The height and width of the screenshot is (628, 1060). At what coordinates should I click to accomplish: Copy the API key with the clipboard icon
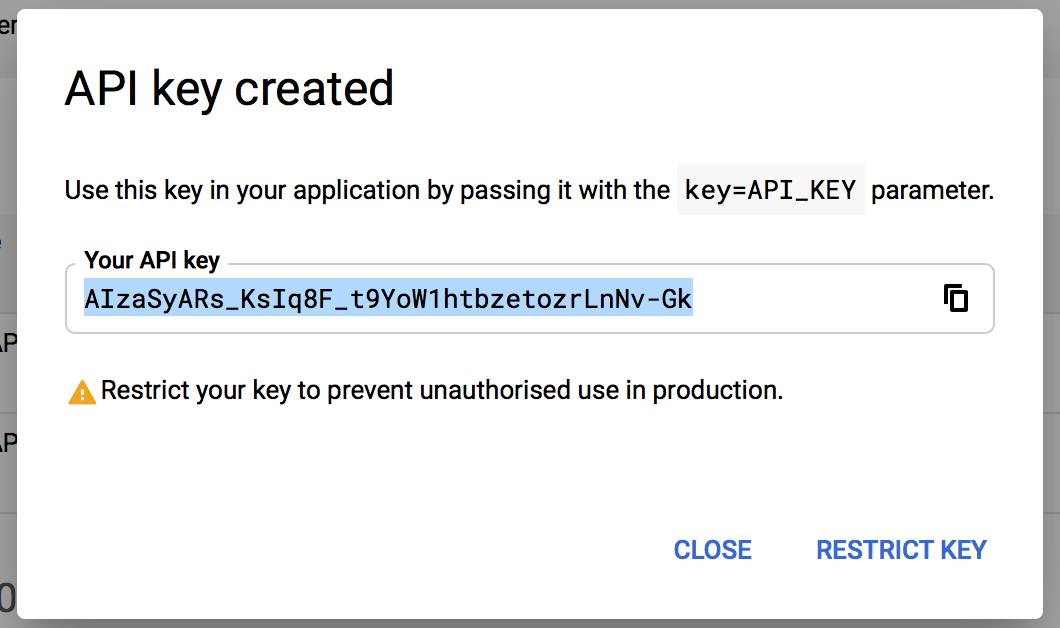(955, 298)
